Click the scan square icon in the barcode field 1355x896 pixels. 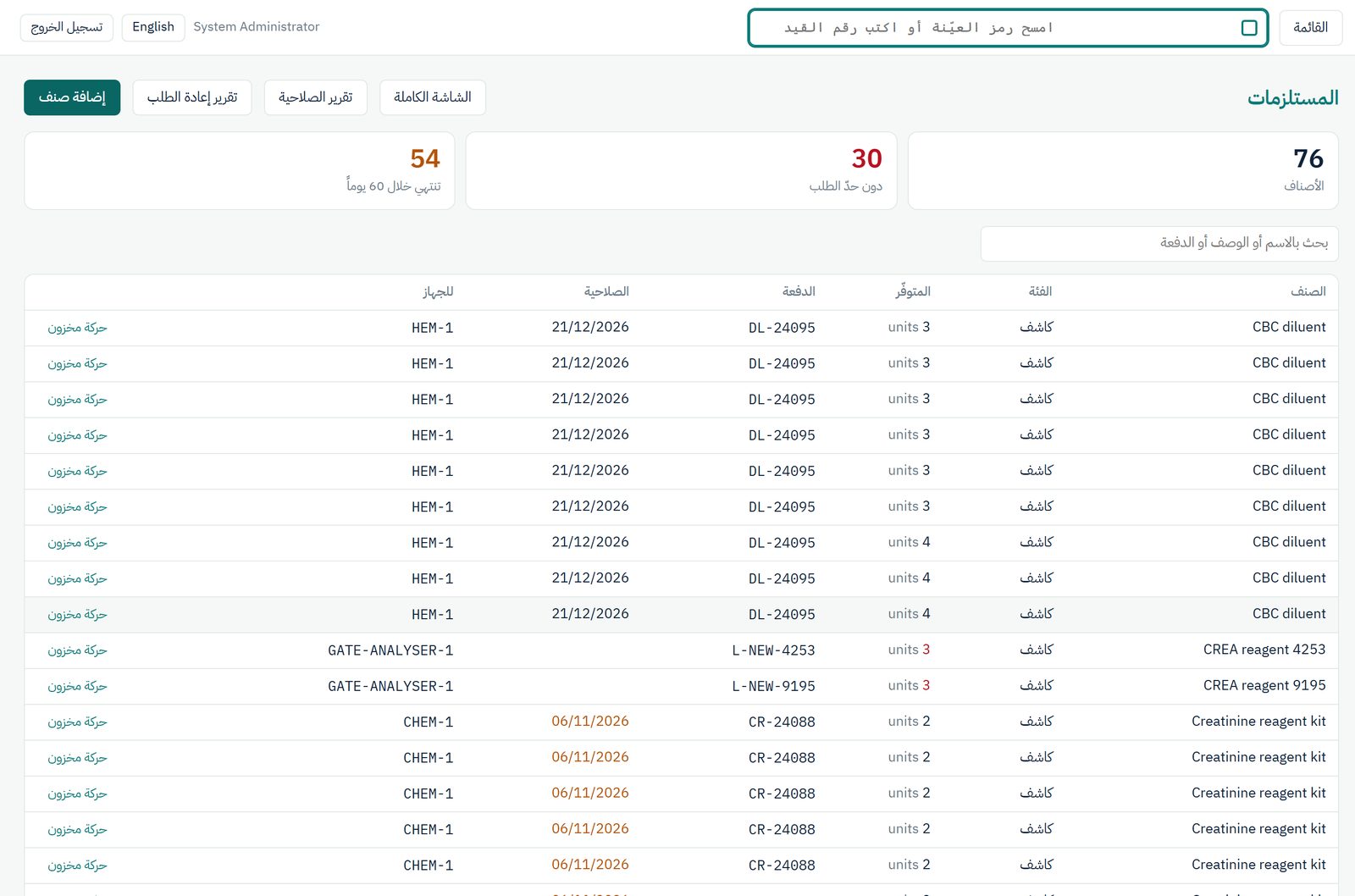tap(1248, 28)
